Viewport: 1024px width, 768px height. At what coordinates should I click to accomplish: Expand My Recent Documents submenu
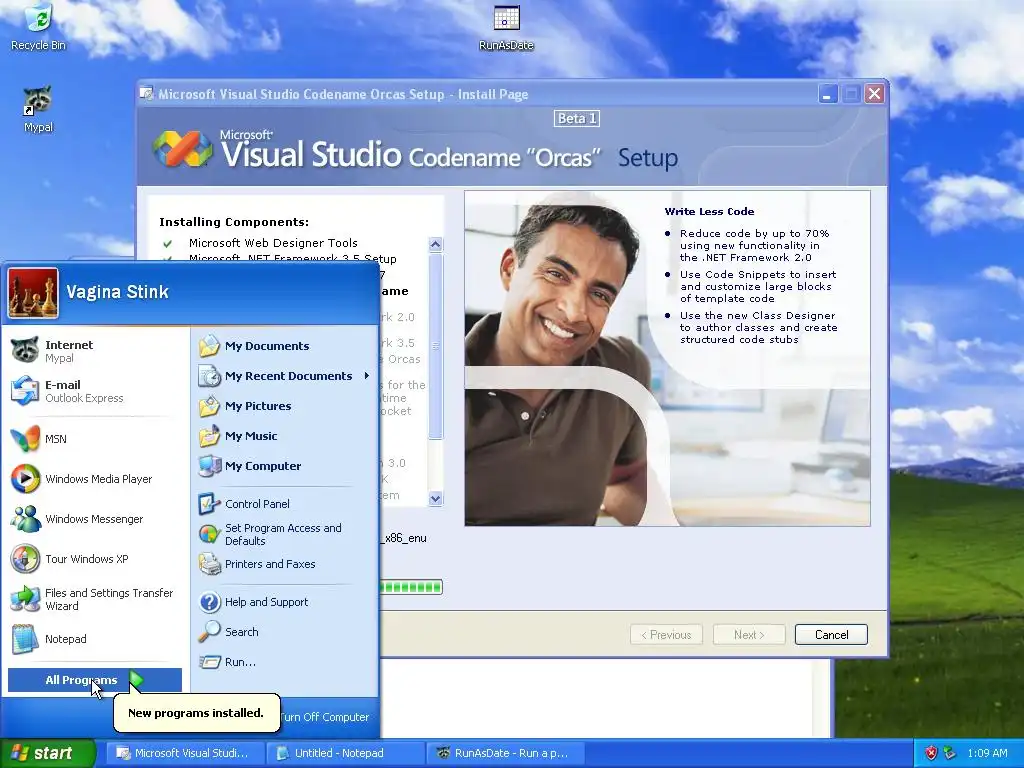tap(283, 376)
